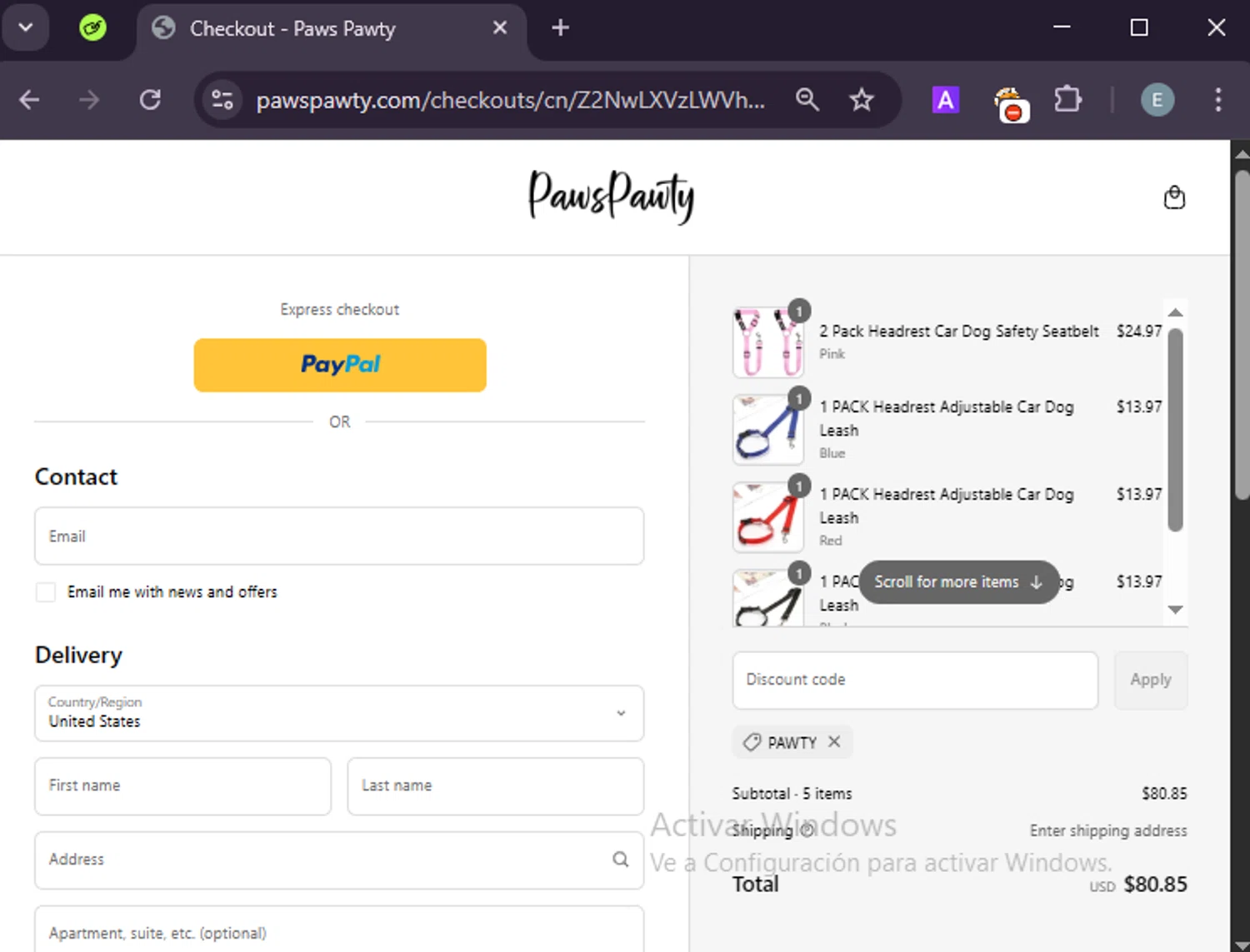Click Scroll for more items button

pyautogui.click(x=958, y=582)
